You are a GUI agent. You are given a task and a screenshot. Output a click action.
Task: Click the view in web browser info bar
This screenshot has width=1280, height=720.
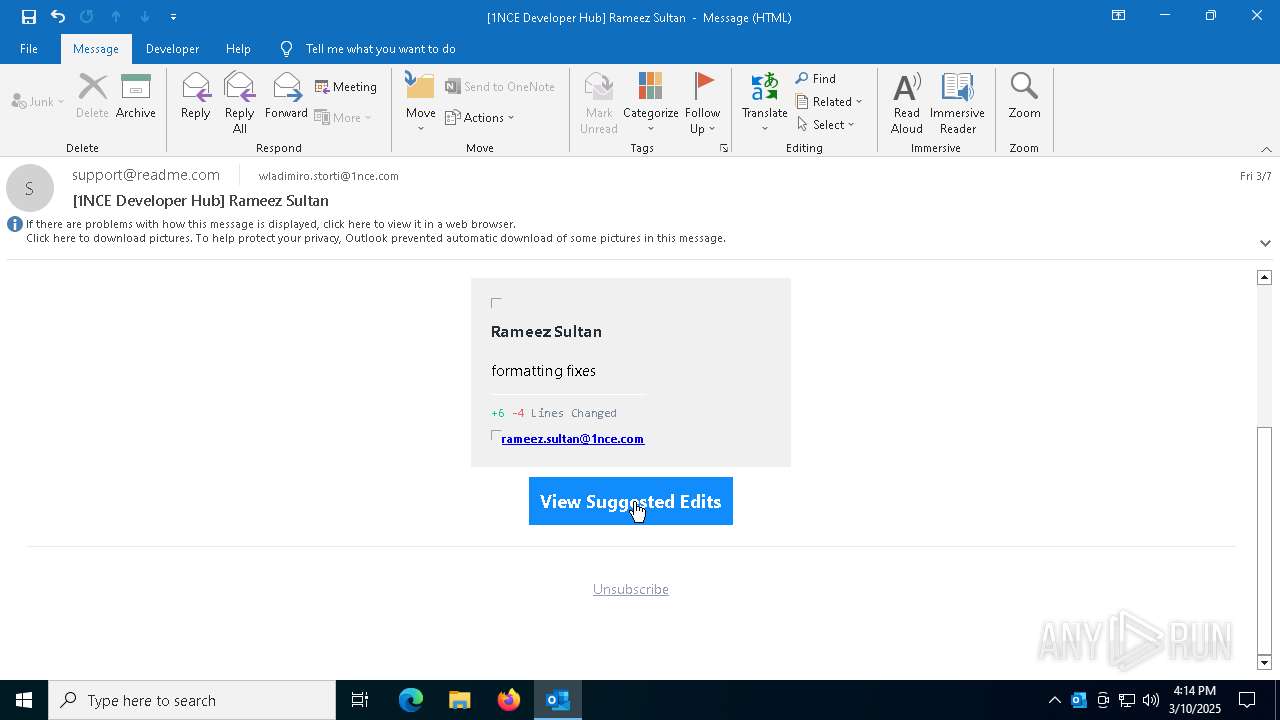[271, 224]
